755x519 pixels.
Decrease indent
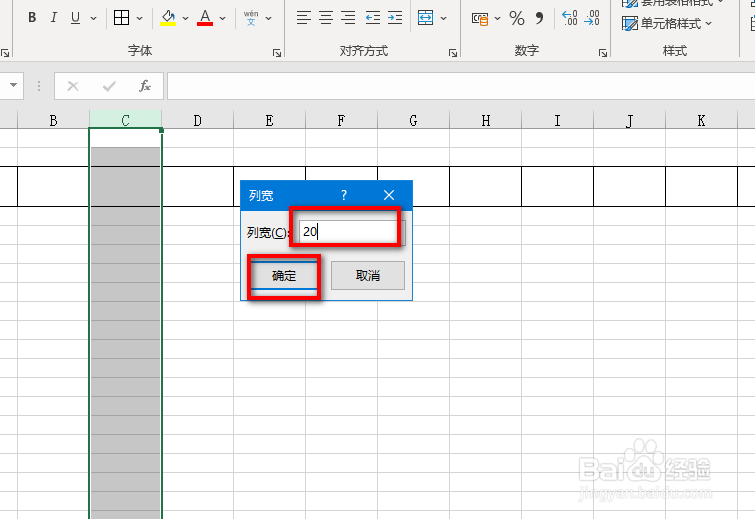(373, 18)
